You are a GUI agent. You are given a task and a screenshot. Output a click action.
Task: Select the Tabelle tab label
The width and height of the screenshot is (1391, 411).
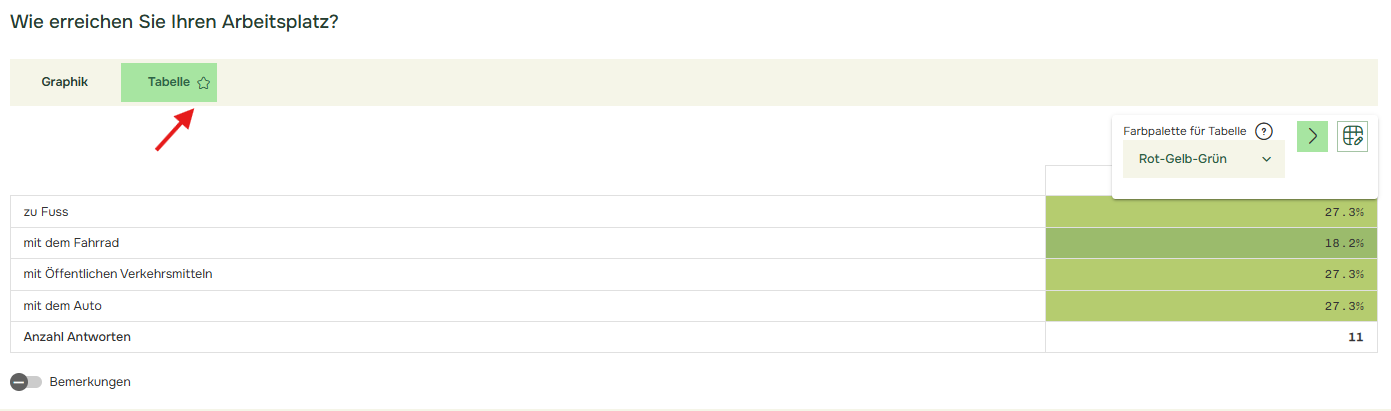point(169,82)
